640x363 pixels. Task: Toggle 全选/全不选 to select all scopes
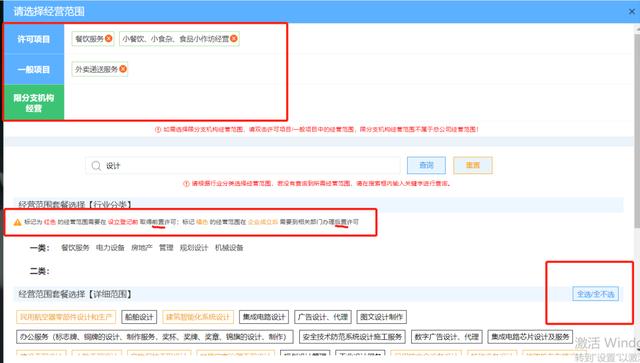[596, 294]
